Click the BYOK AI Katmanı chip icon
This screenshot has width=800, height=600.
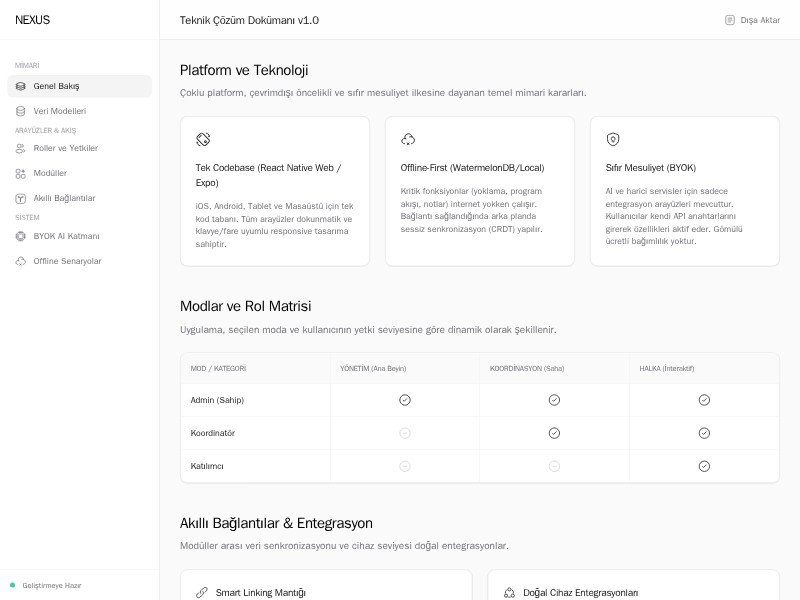(x=21, y=236)
